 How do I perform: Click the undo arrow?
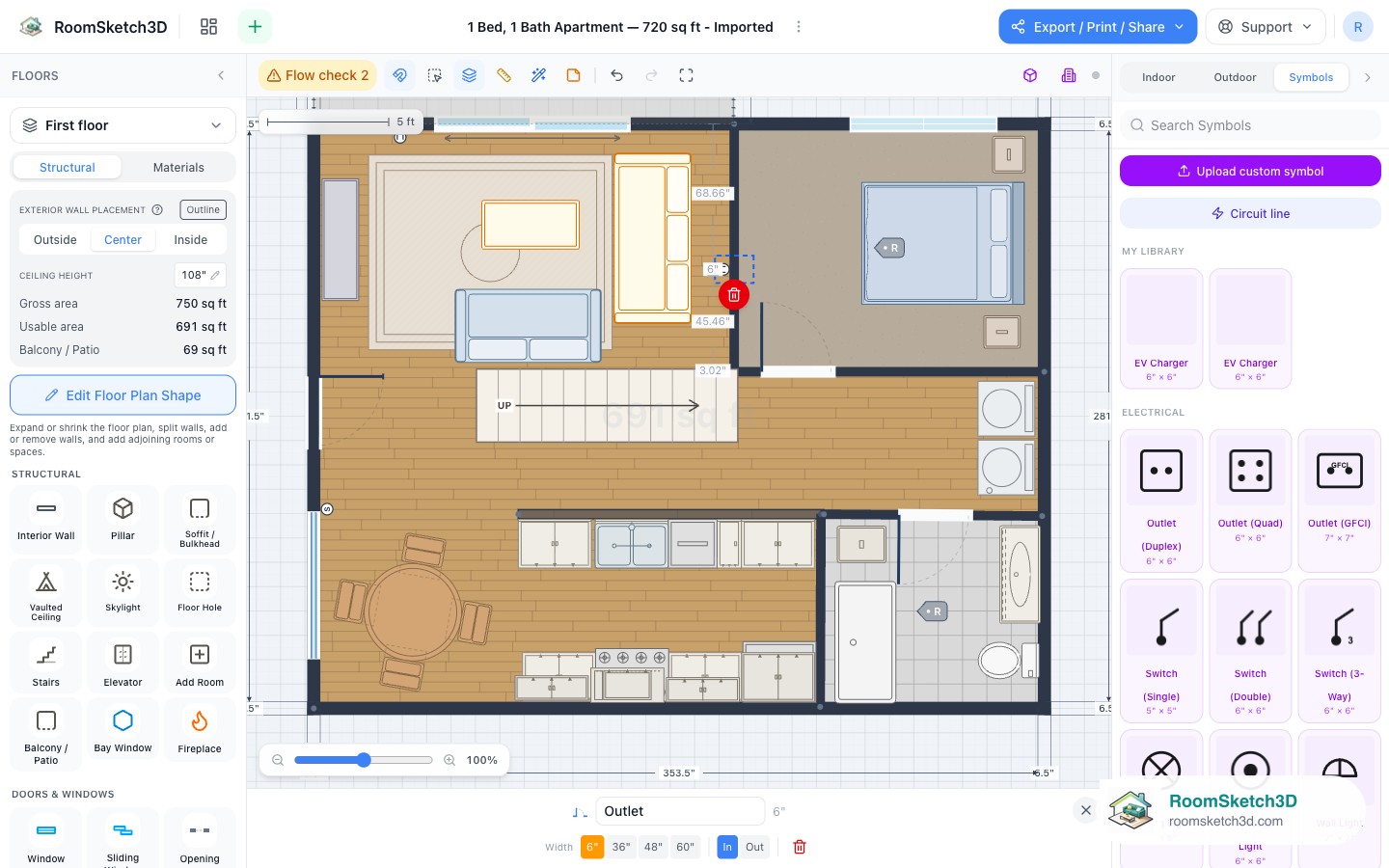pyautogui.click(x=616, y=75)
